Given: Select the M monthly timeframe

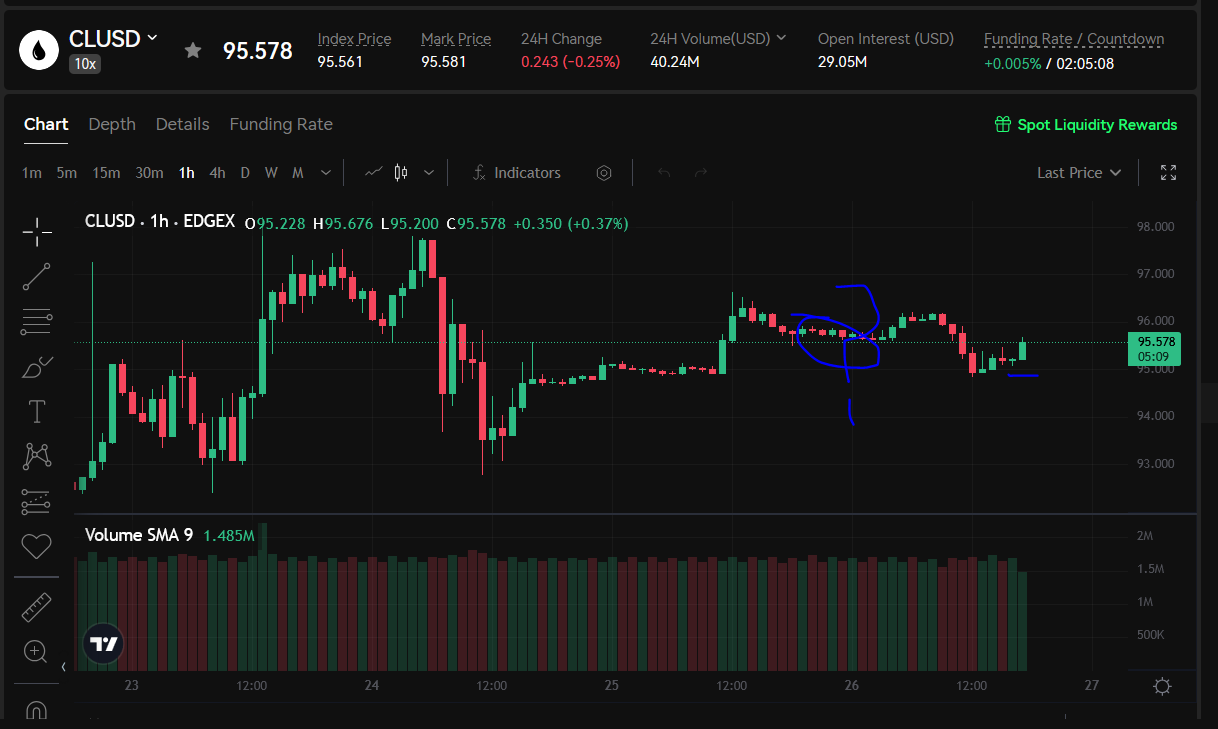Looking at the screenshot, I should (297, 172).
